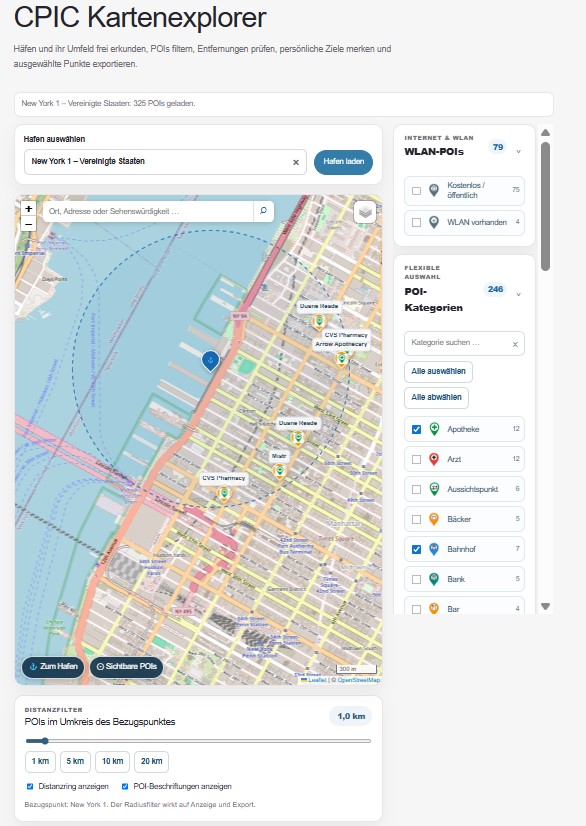Click the Morton Williams pharmacy marker labeled Mstr
586x826 pixels.
pos(279,470)
